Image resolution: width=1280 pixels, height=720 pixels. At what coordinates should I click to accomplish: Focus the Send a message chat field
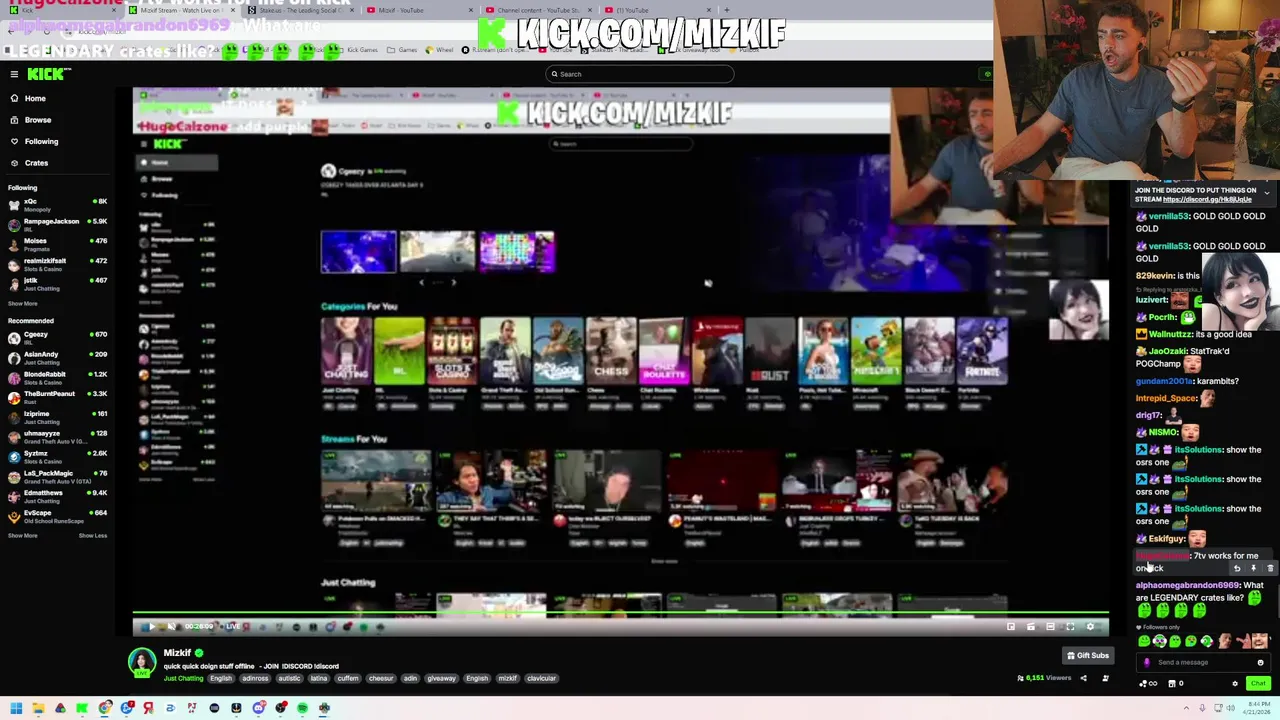[x=1205, y=662]
